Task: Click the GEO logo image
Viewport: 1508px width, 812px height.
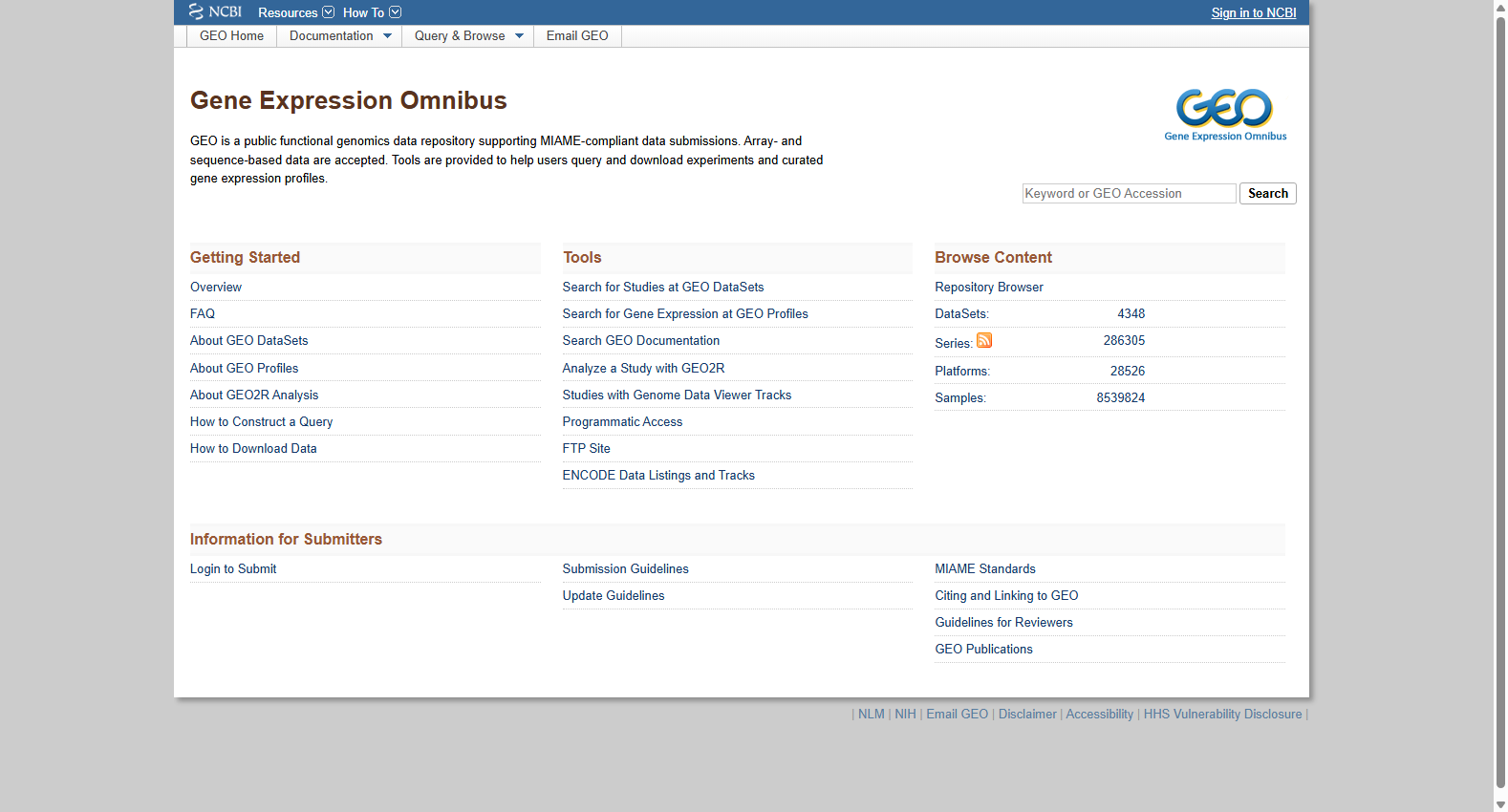Action: point(1225,115)
